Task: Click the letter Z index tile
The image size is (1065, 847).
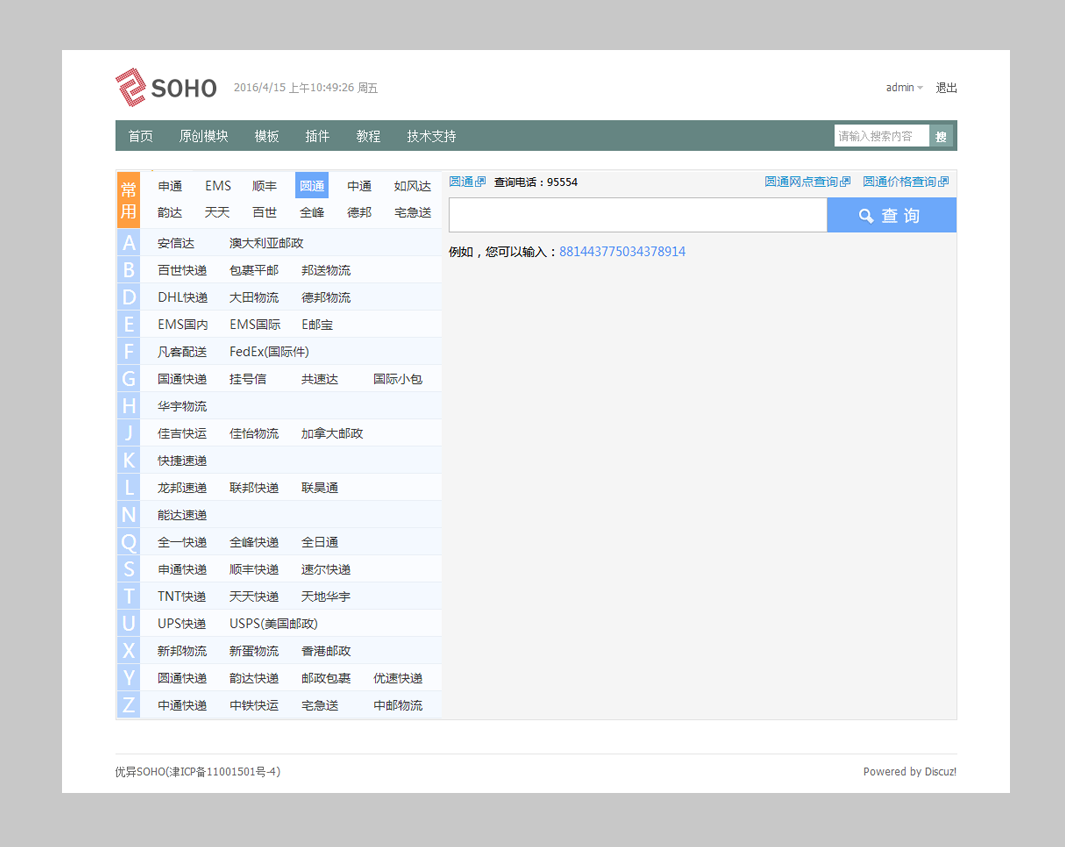Action: pyautogui.click(x=128, y=705)
